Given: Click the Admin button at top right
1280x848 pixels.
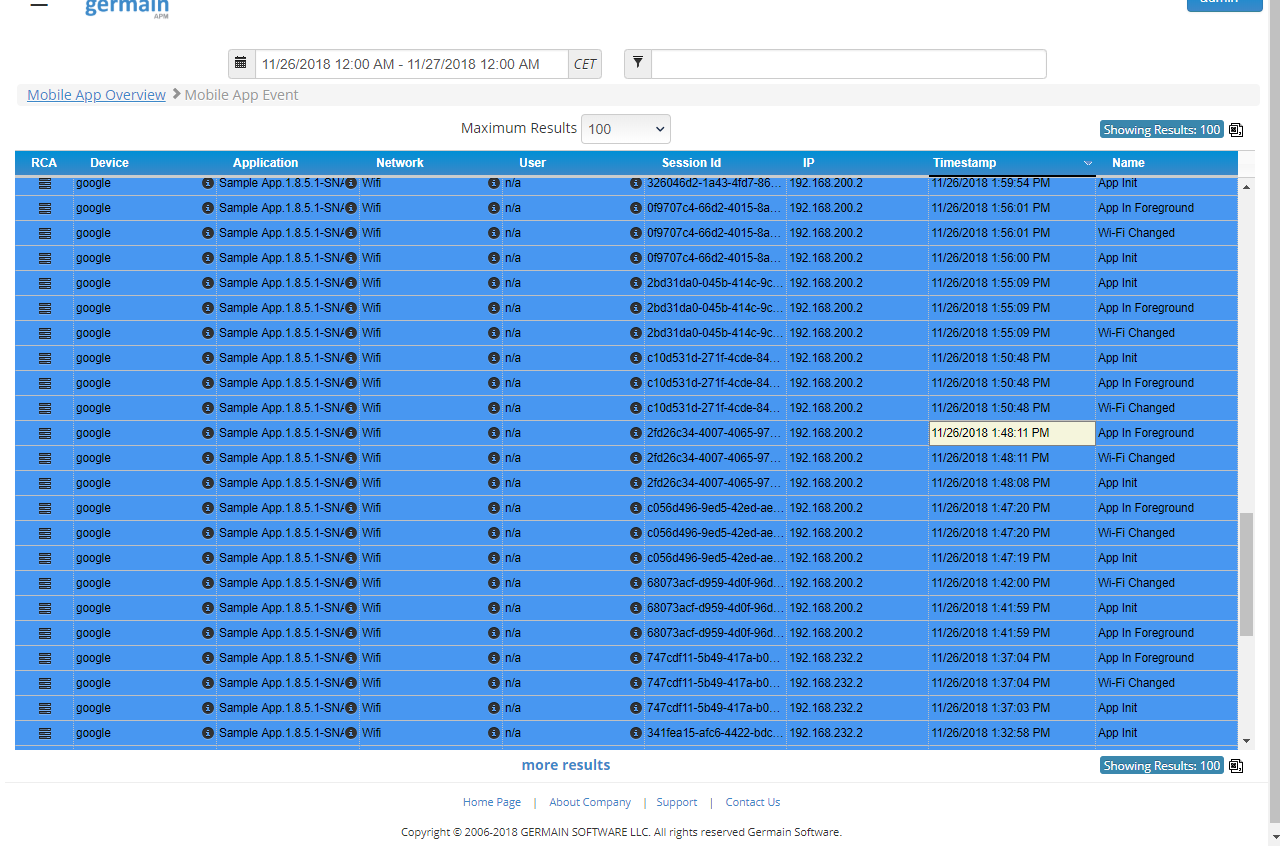Looking at the screenshot, I should pos(1224,4).
